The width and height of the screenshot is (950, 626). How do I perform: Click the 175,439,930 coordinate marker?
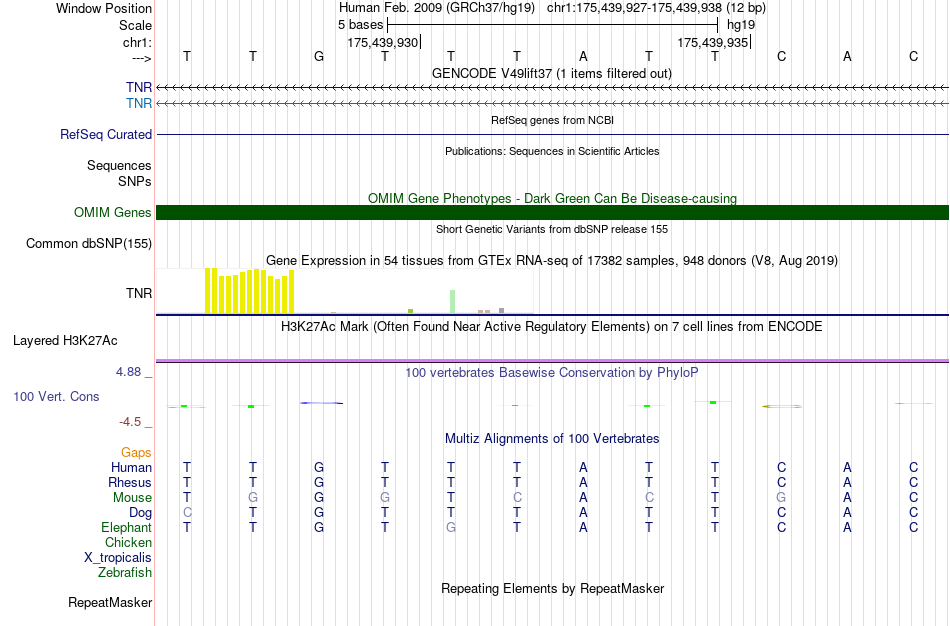(x=383, y=42)
